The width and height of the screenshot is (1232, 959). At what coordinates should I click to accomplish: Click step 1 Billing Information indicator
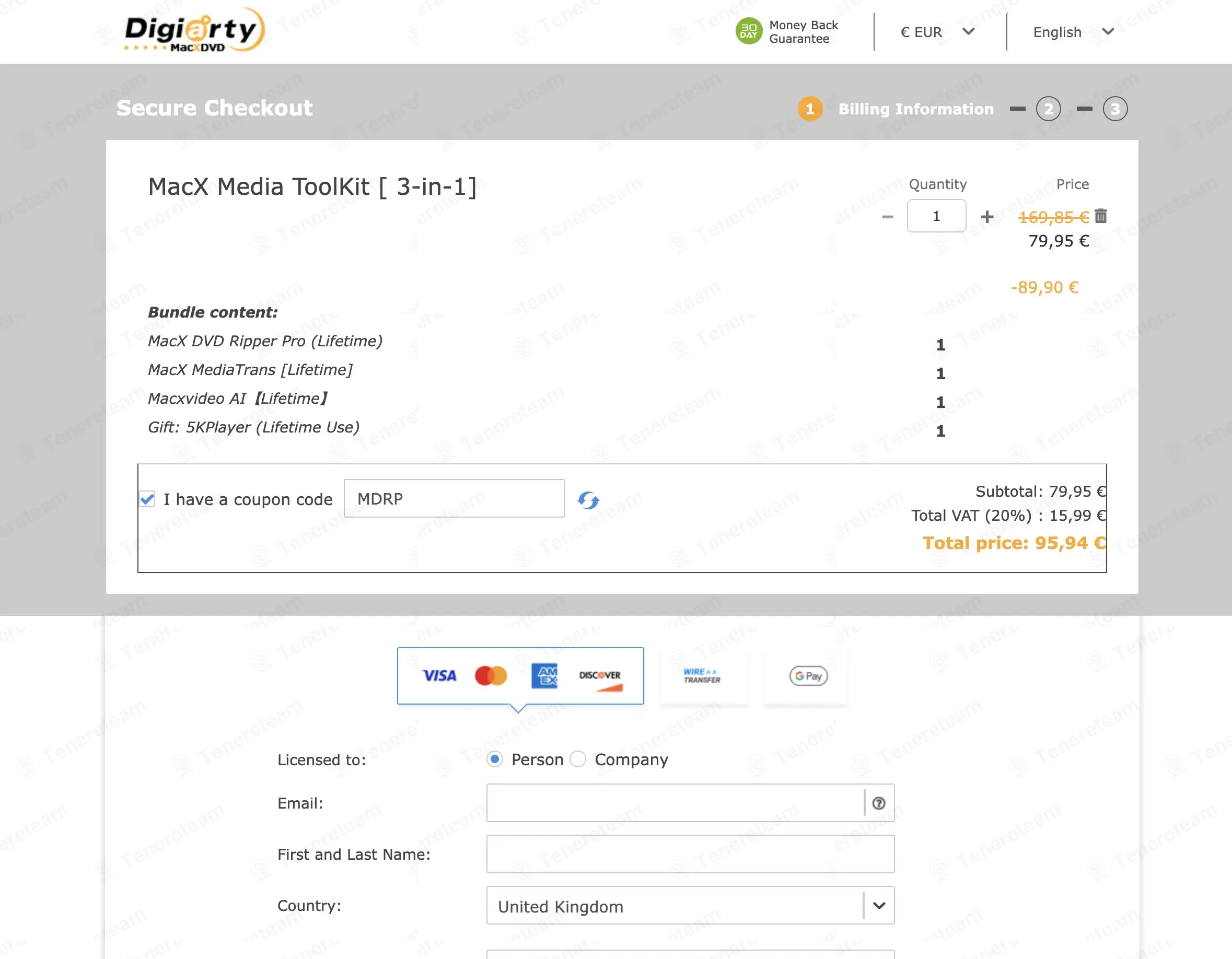(895, 109)
